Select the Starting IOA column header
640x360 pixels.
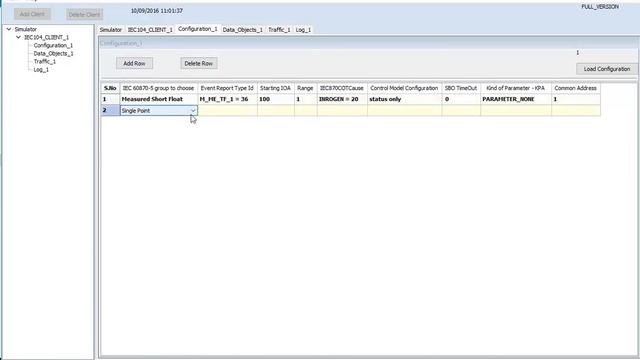pyautogui.click(x=276, y=88)
